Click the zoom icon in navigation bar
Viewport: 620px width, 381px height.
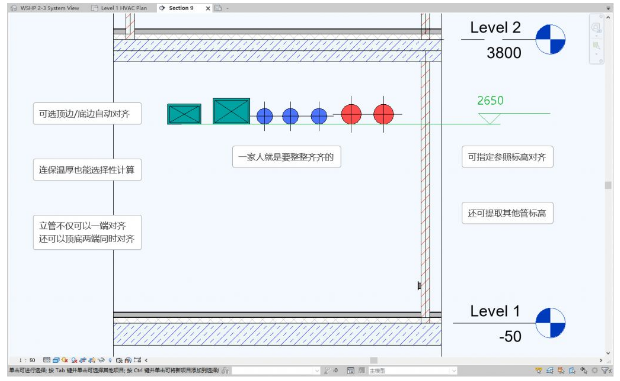click(596, 45)
